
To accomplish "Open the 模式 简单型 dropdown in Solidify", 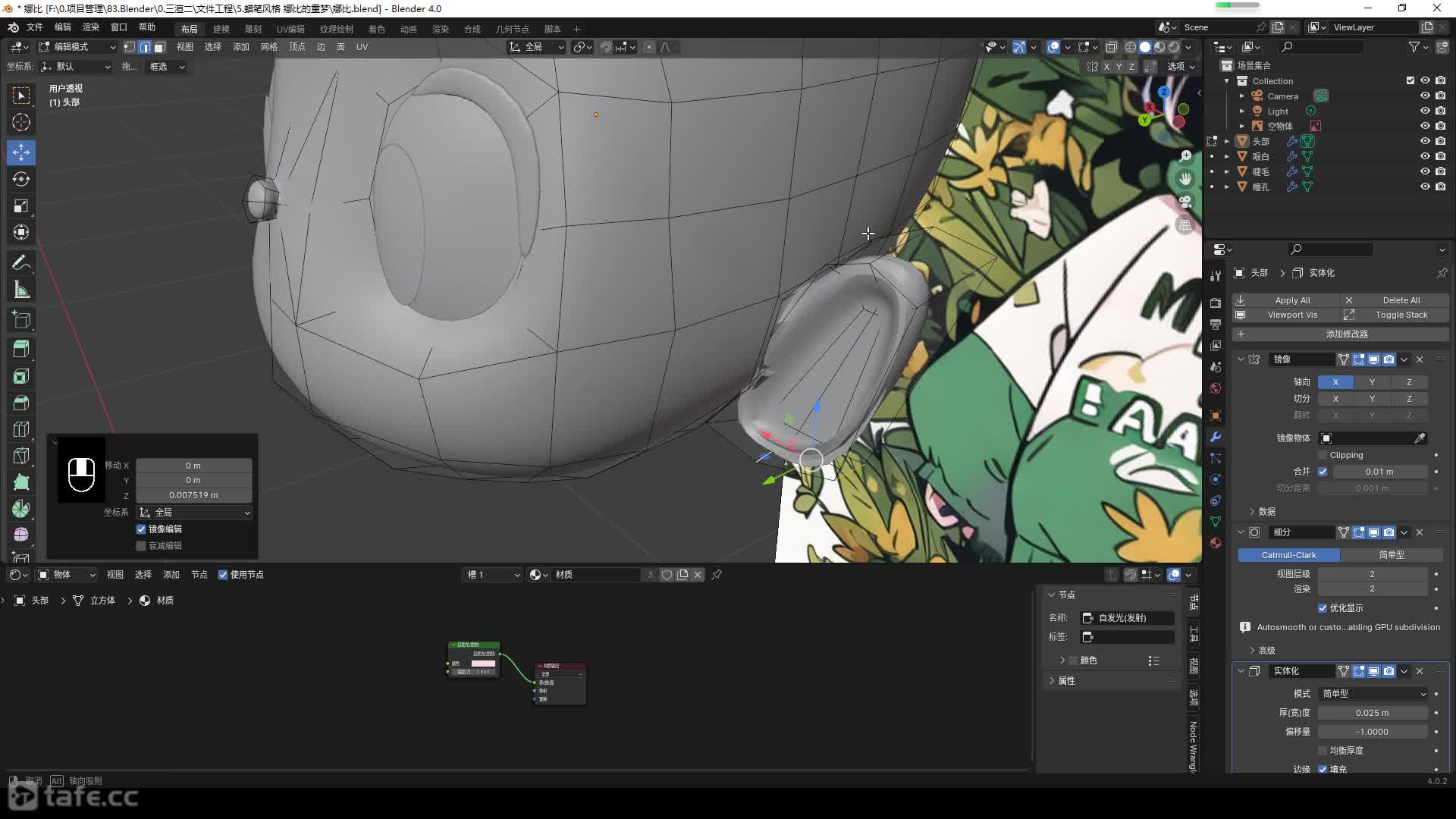I will tap(1373, 694).
